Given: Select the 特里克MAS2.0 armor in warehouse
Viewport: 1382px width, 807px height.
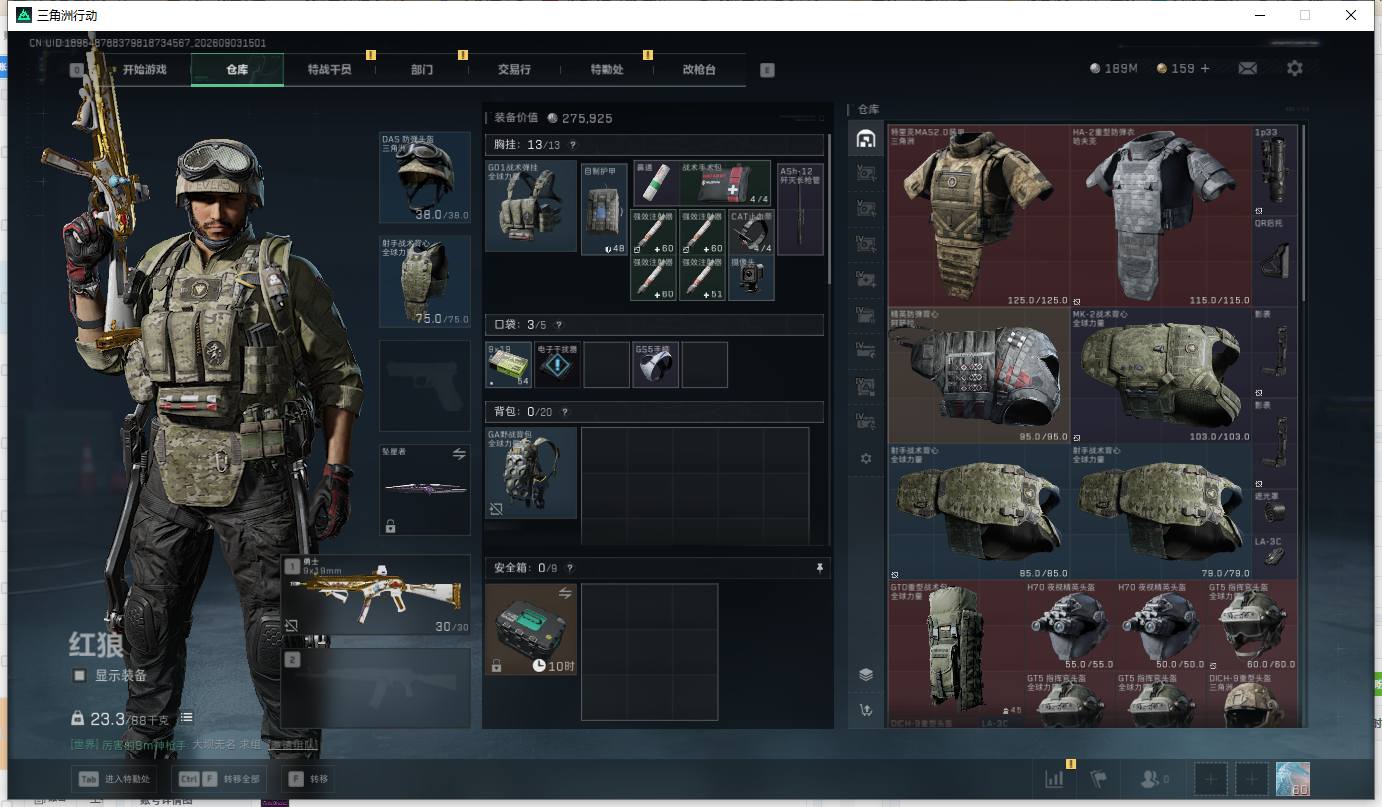Looking at the screenshot, I should (x=979, y=216).
